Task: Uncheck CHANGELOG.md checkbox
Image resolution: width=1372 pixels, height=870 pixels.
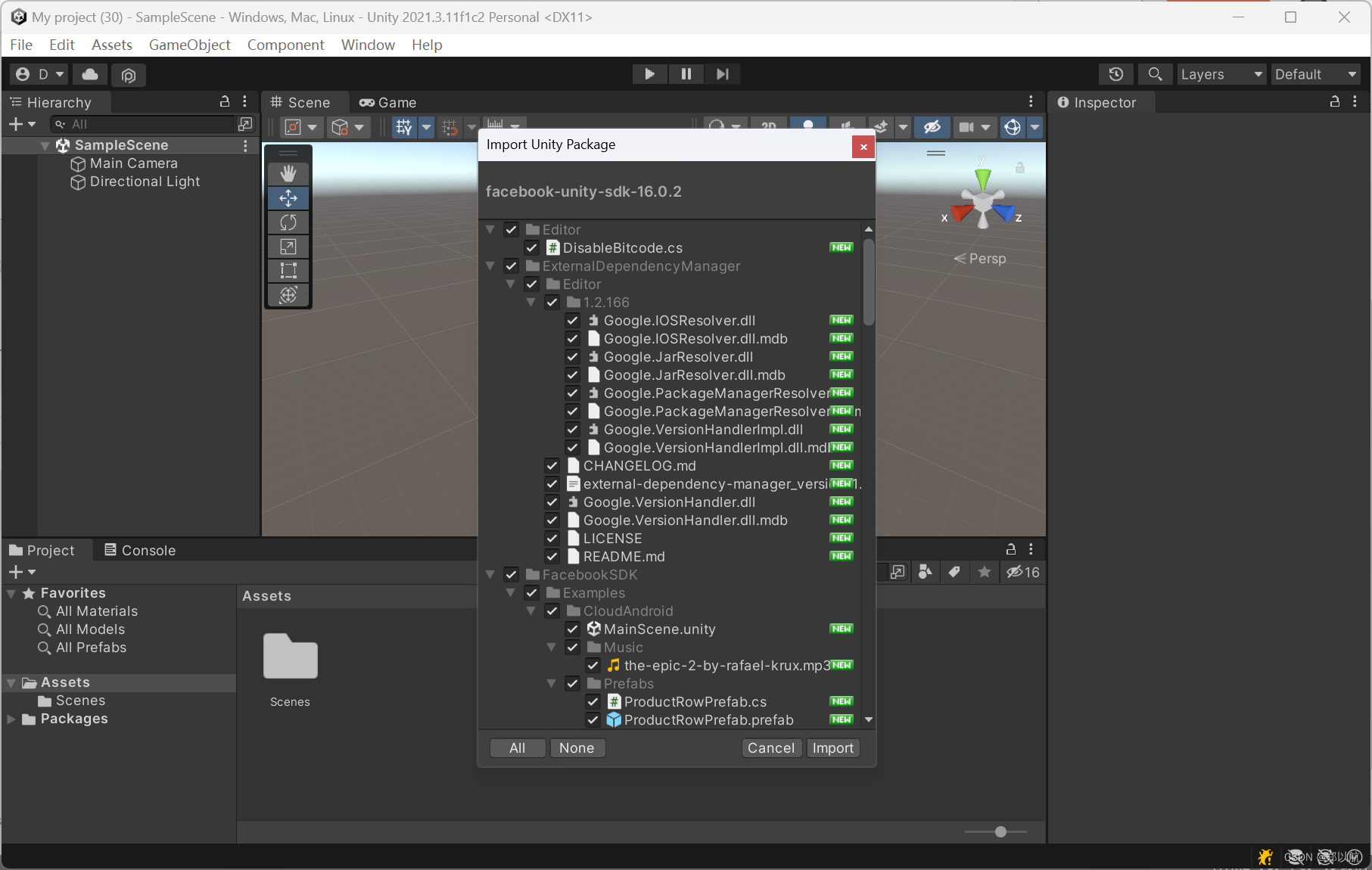Action: (x=552, y=466)
